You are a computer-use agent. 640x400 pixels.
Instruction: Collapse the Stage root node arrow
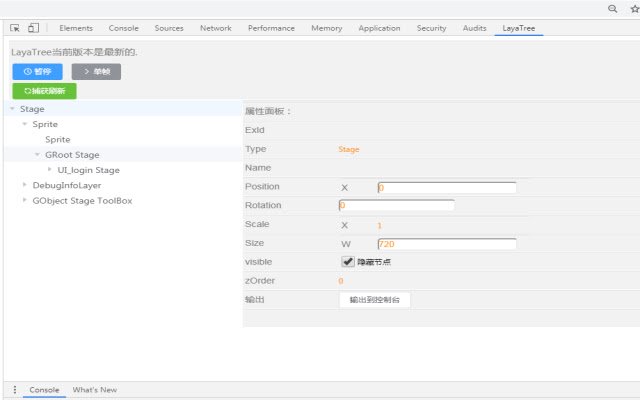point(13,109)
